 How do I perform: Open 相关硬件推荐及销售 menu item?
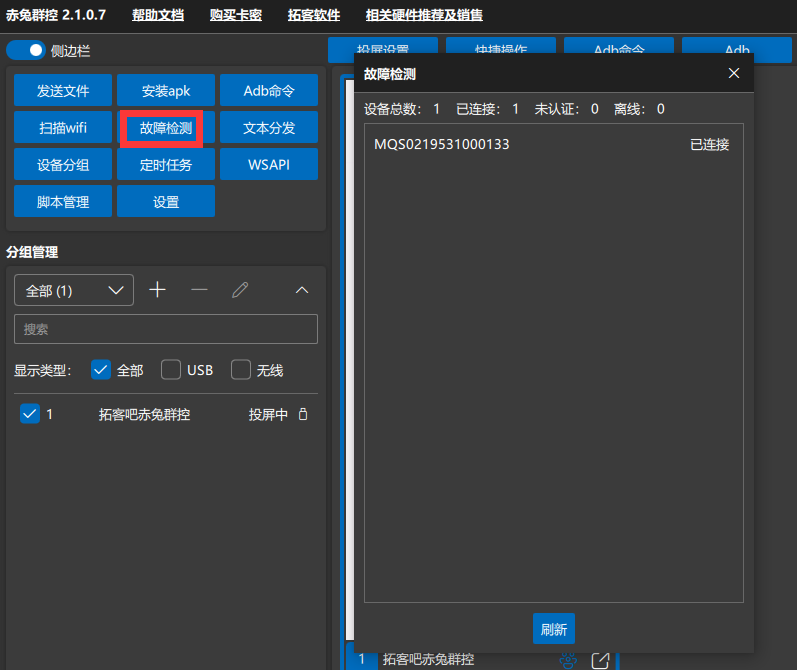point(424,15)
